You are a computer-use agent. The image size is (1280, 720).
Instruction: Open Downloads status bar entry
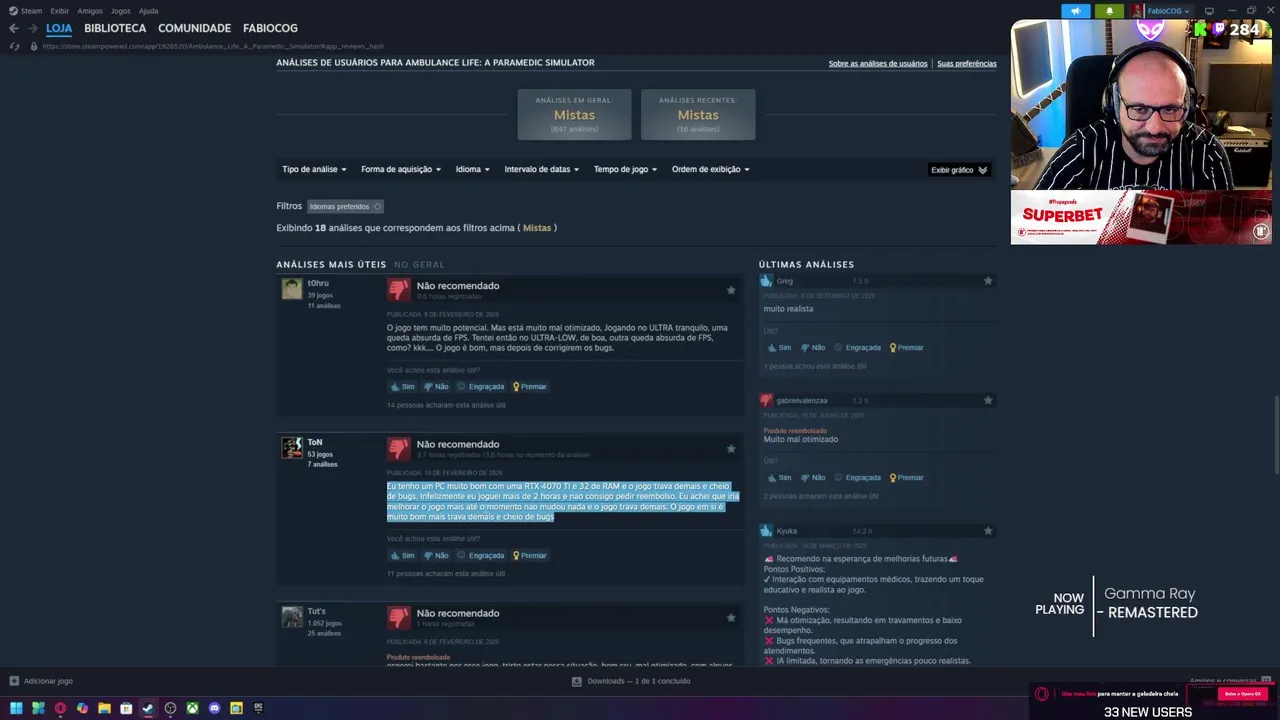(631, 681)
